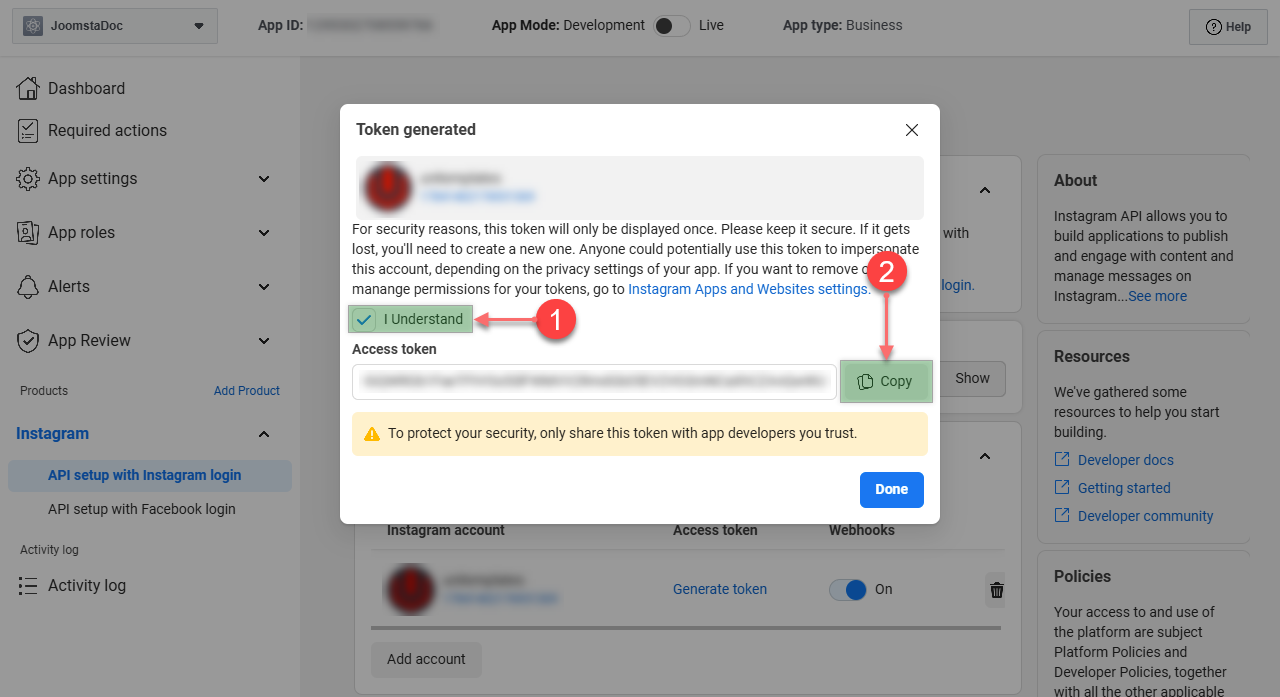Screen dimensions: 1280x697
Task: Click the App roles badge icon
Action: pyautogui.click(x=28, y=232)
